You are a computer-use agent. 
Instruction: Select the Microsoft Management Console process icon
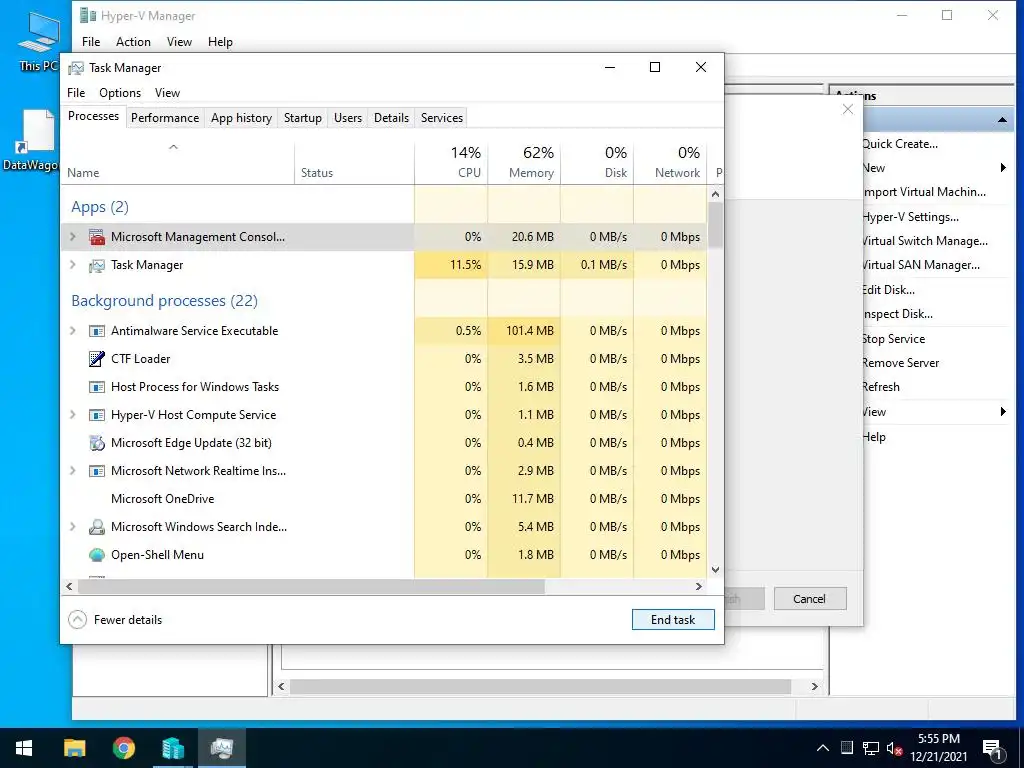(x=97, y=237)
